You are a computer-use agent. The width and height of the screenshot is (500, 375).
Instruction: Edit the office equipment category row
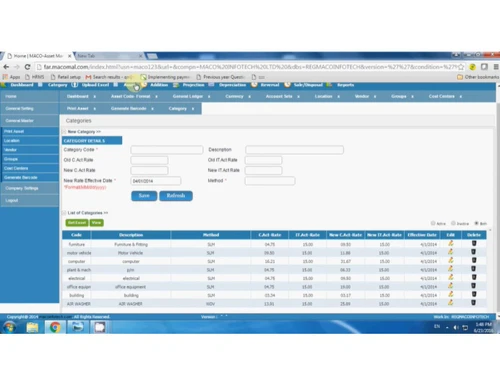tap(450, 286)
